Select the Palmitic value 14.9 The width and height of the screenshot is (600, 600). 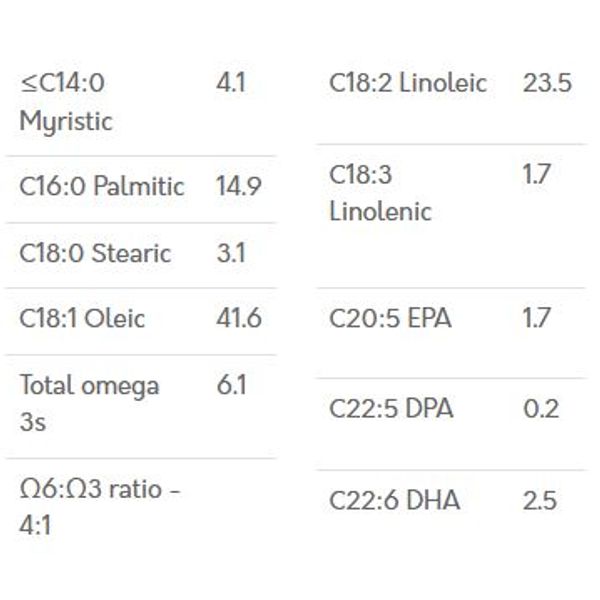[x=239, y=187]
